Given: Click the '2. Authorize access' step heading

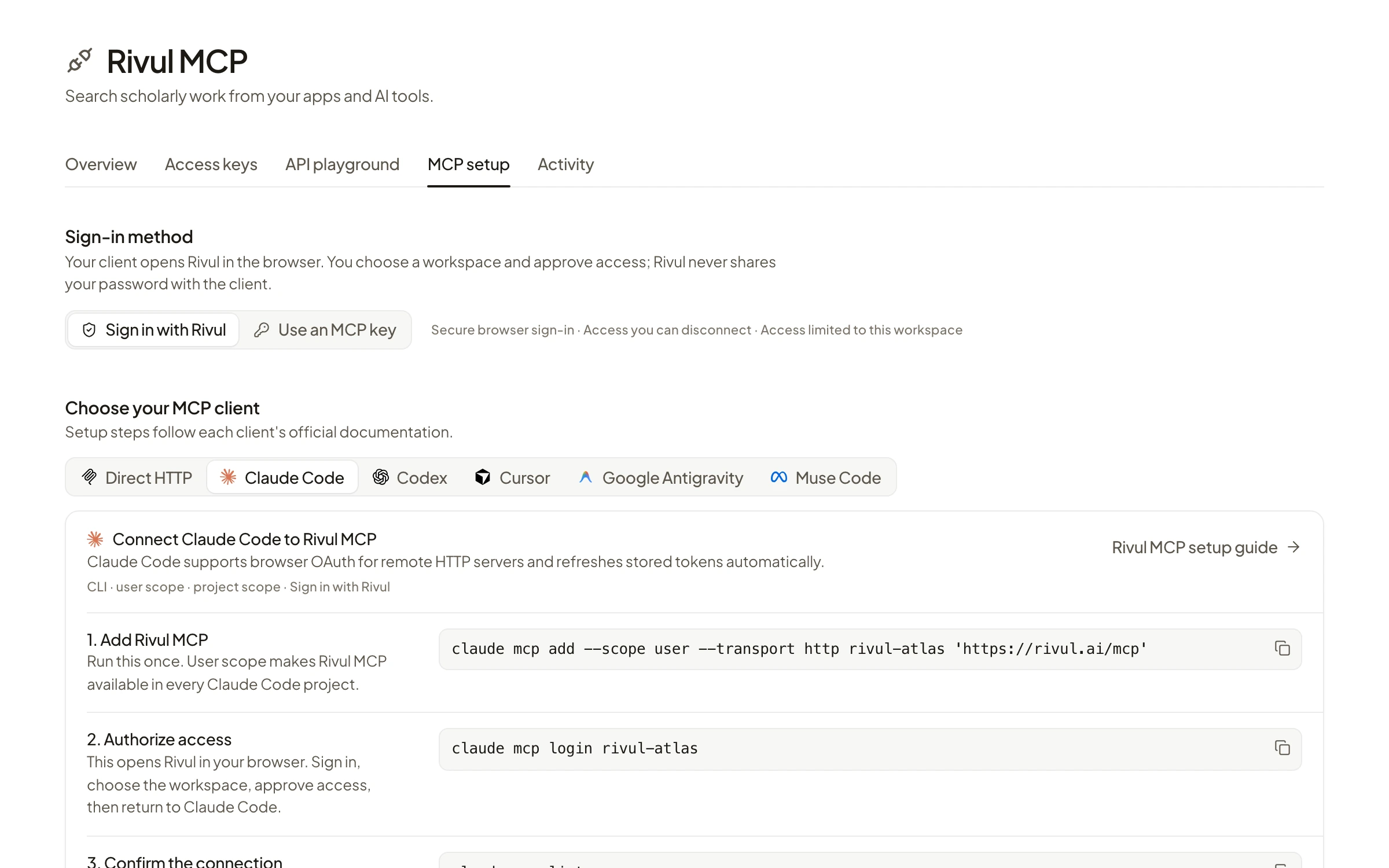Looking at the screenshot, I should click(159, 740).
